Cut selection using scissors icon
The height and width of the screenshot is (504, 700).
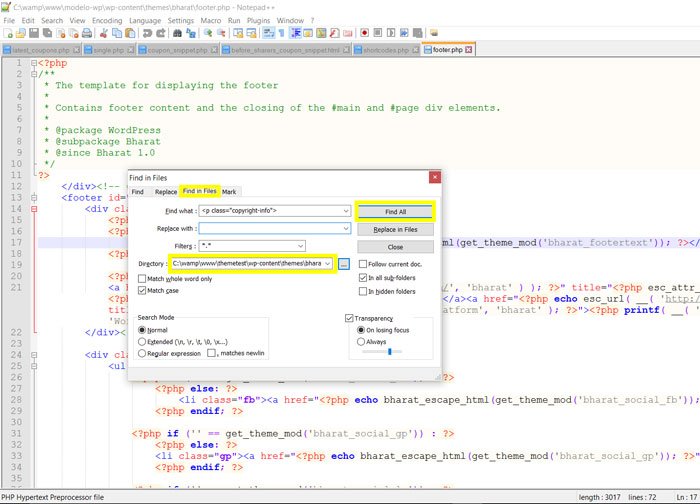pyautogui.click(x=104, y=33)
